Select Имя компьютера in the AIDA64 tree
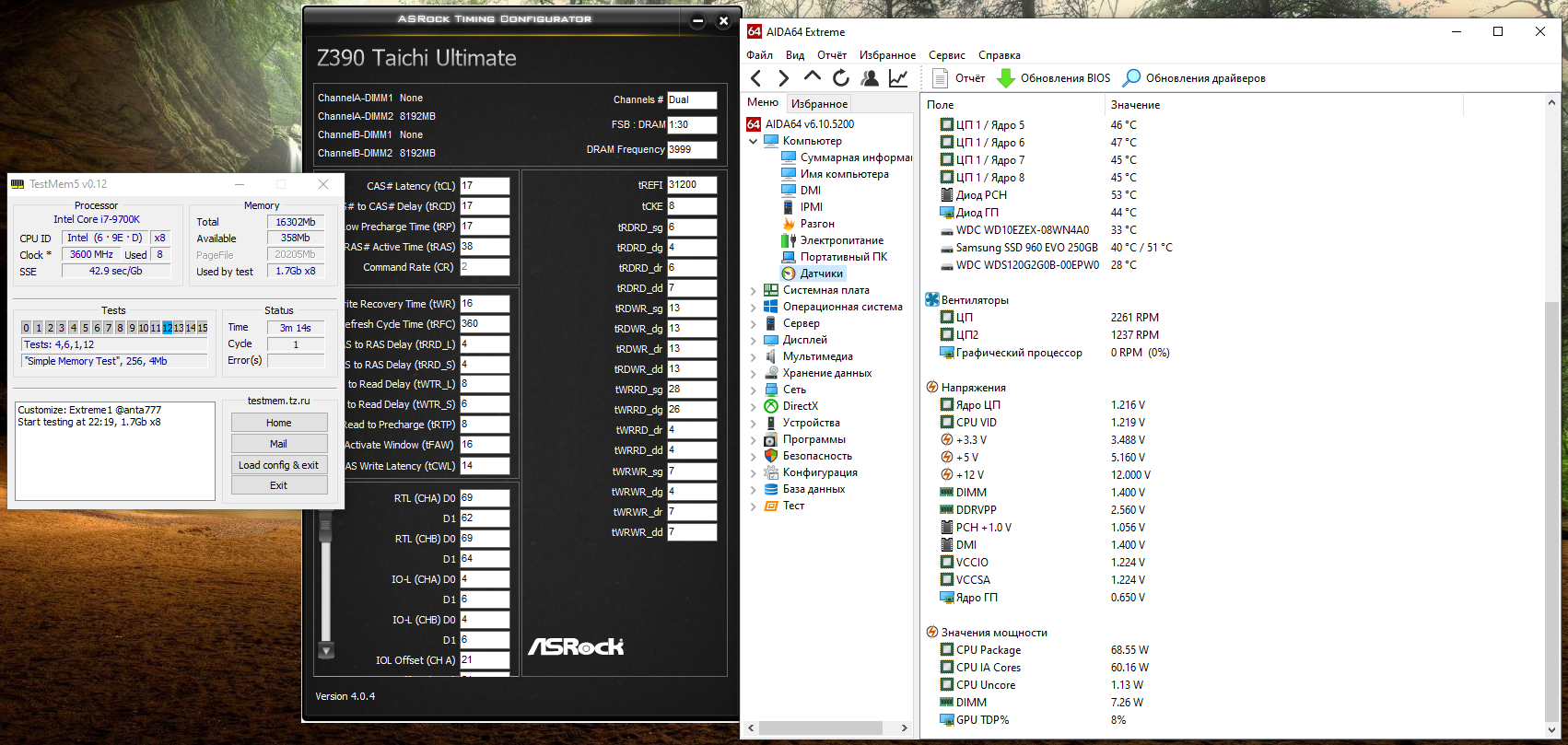The image size is (1568, 745). [836, 174]
